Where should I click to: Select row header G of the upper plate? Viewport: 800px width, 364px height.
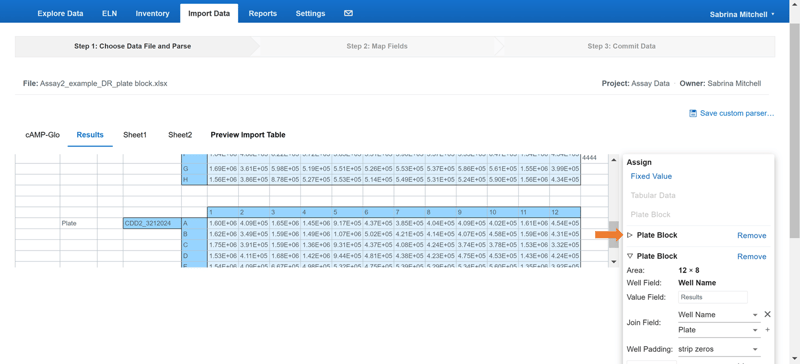coord(194,169)
